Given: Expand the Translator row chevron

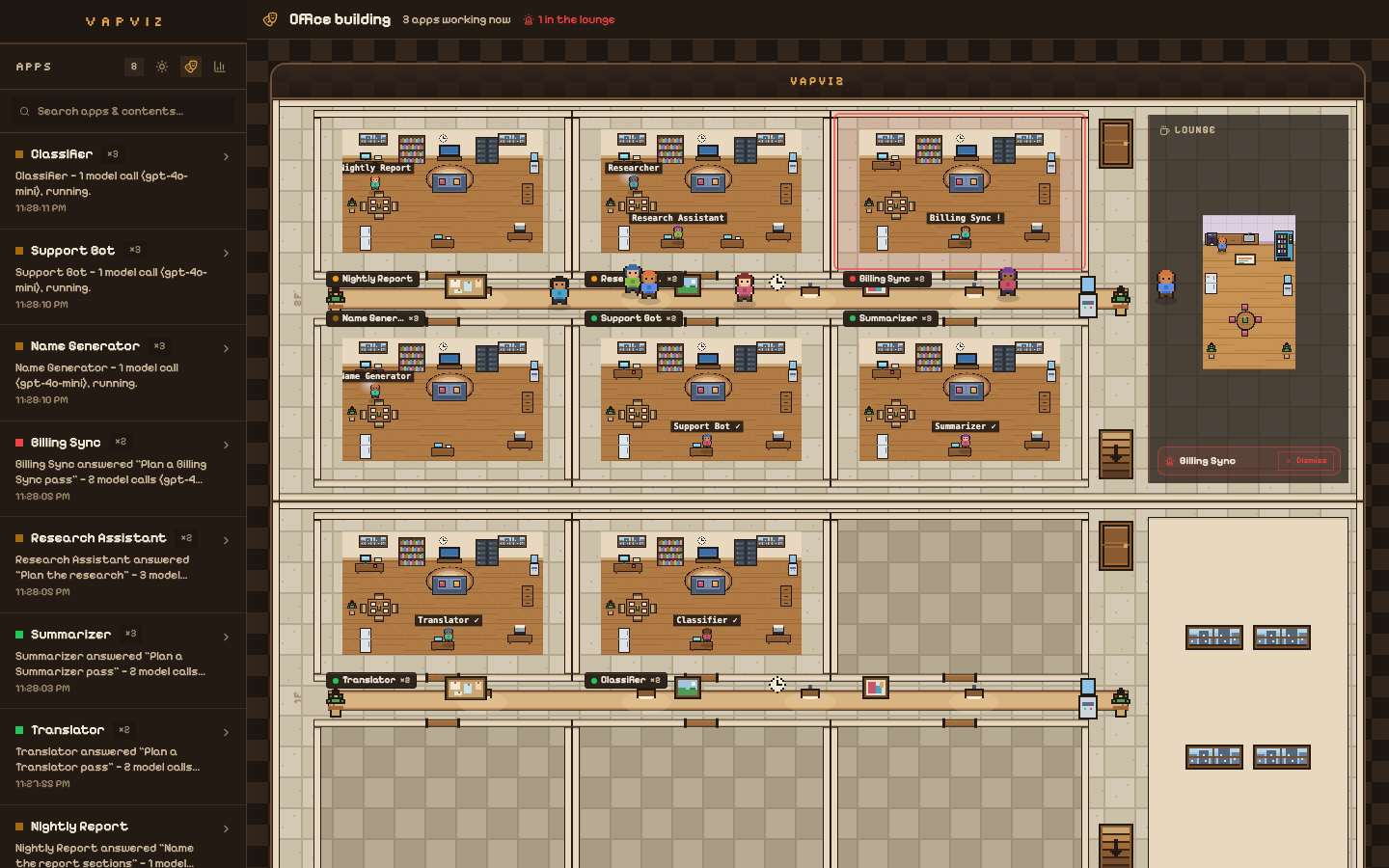Looking at the screenshot, I should point(227,732).
